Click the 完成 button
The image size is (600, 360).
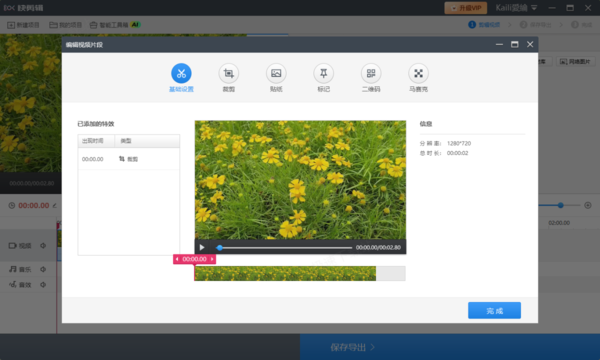[494, 310]
